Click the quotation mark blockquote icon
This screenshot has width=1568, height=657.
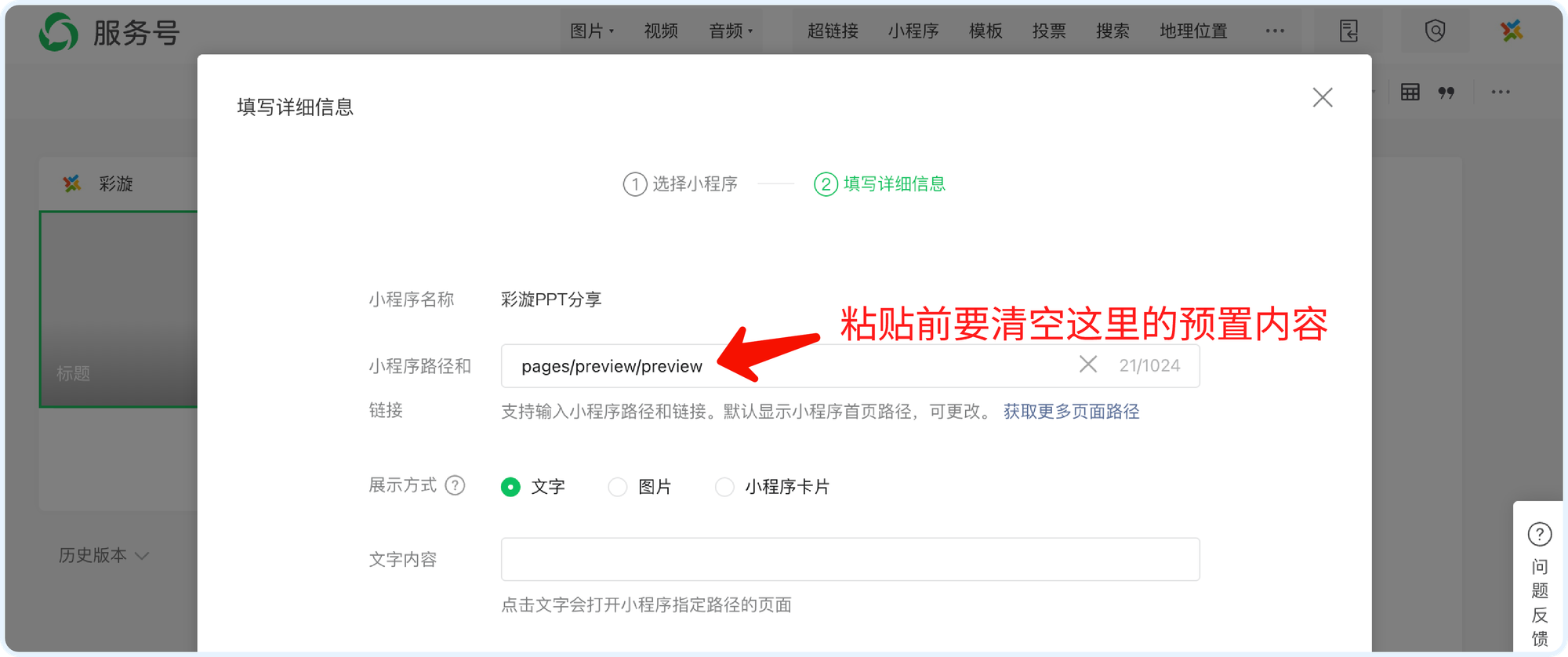(1446, 93)
